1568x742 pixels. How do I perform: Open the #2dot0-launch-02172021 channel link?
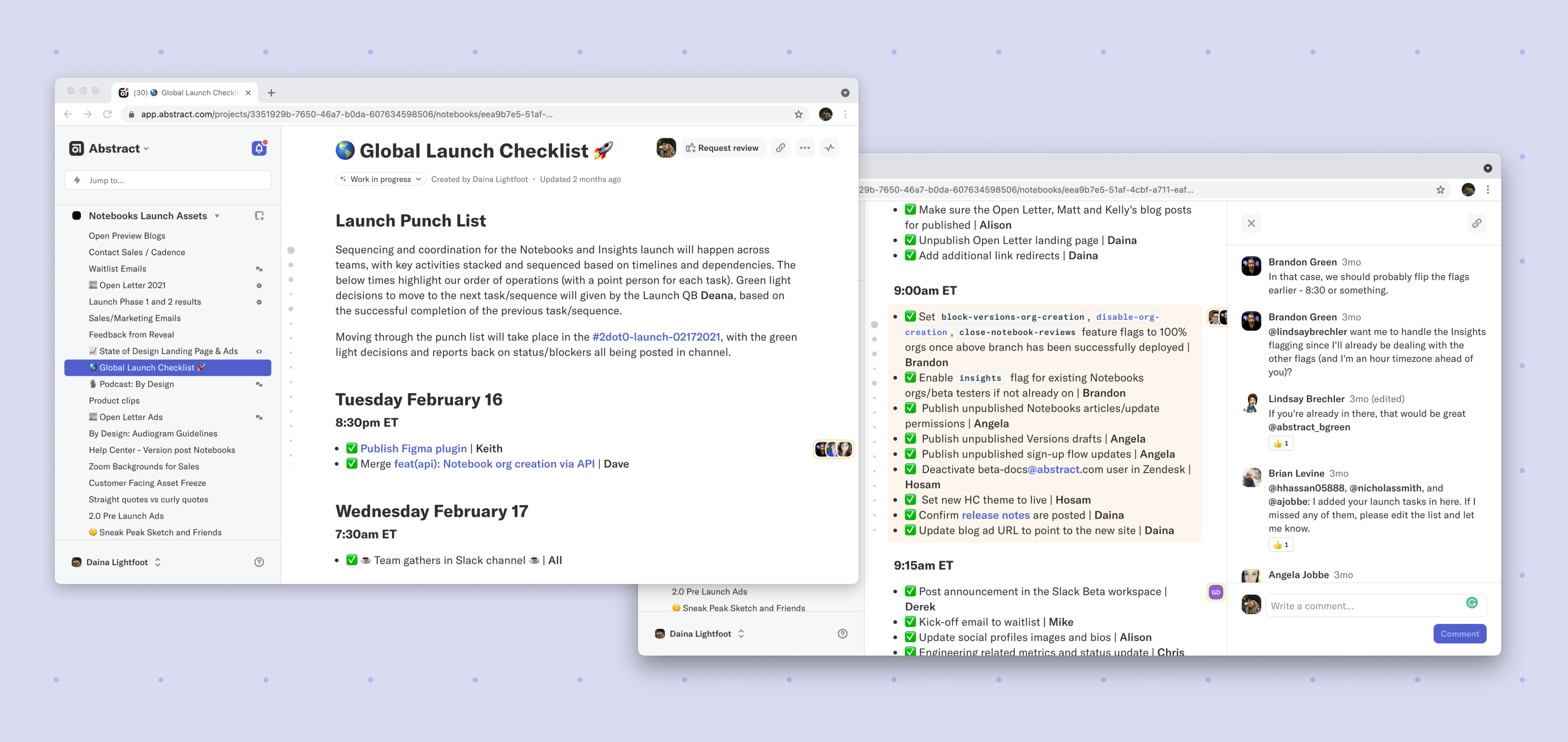(656, 337)
